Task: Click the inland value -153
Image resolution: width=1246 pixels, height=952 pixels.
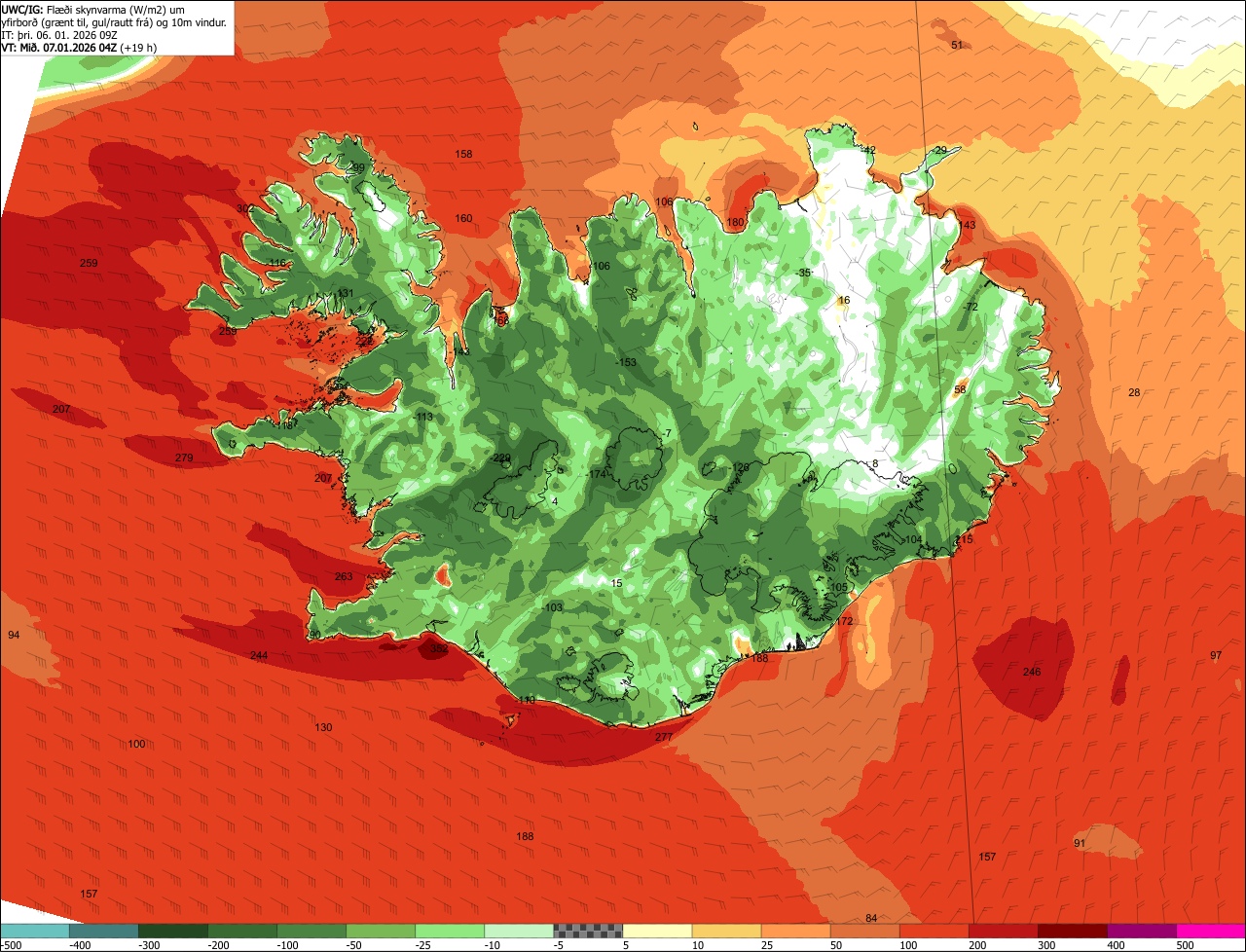Action: (627, 363)
